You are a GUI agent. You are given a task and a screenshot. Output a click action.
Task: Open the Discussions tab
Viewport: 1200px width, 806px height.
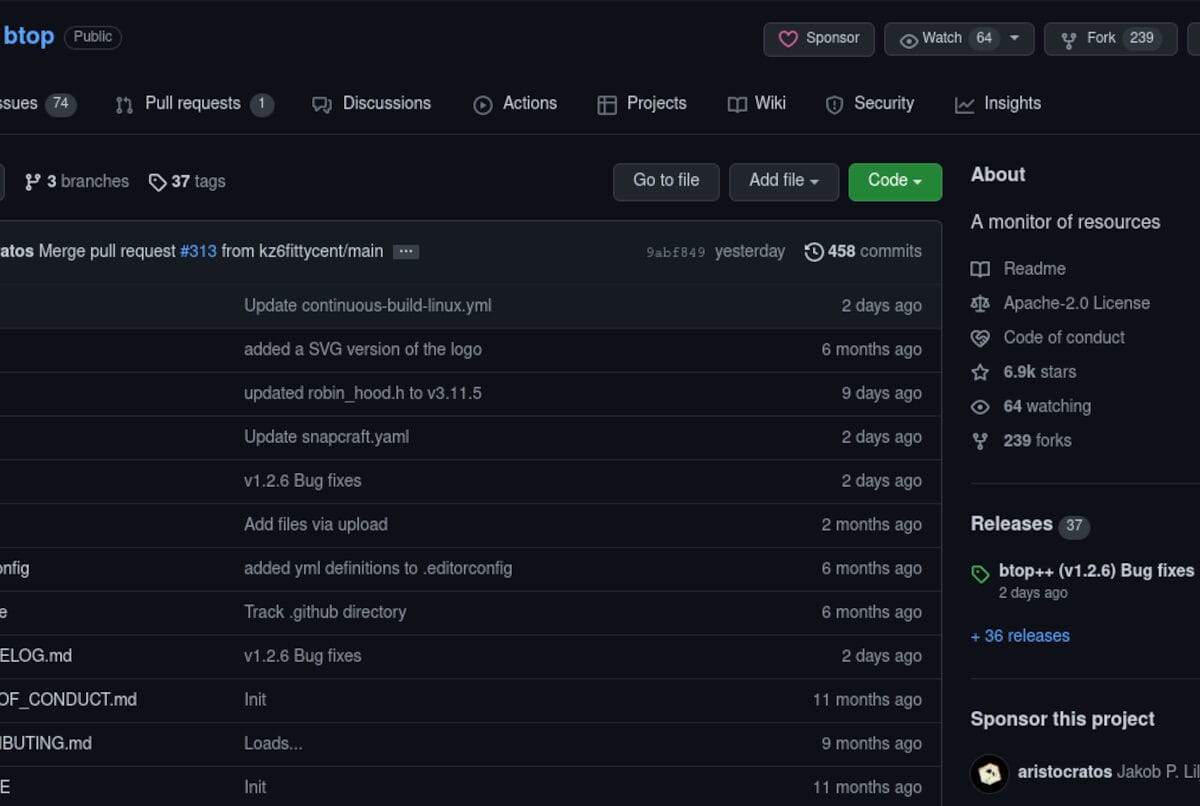(371, 104)
